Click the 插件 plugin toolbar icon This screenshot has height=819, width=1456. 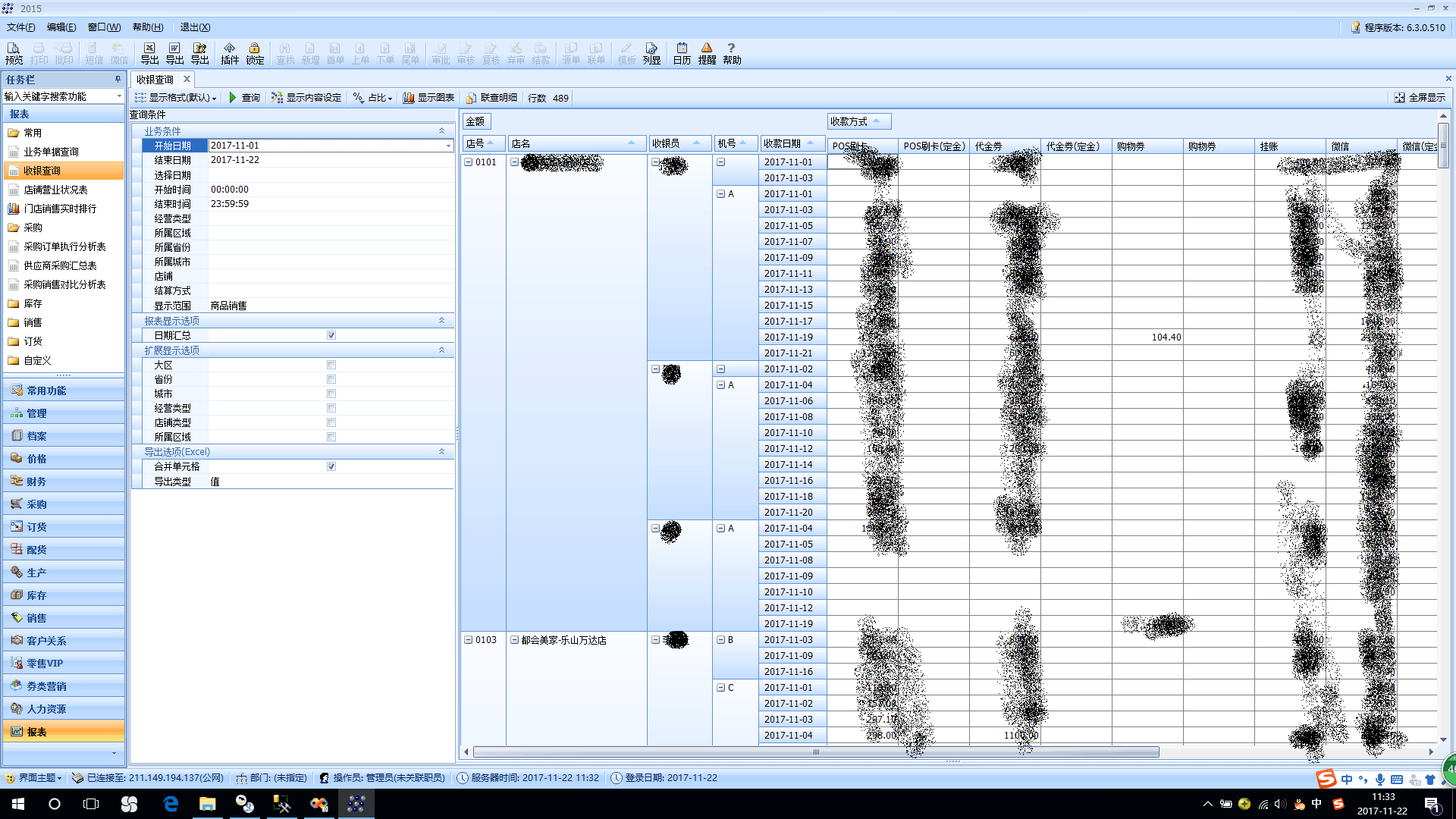pos(230,53)
